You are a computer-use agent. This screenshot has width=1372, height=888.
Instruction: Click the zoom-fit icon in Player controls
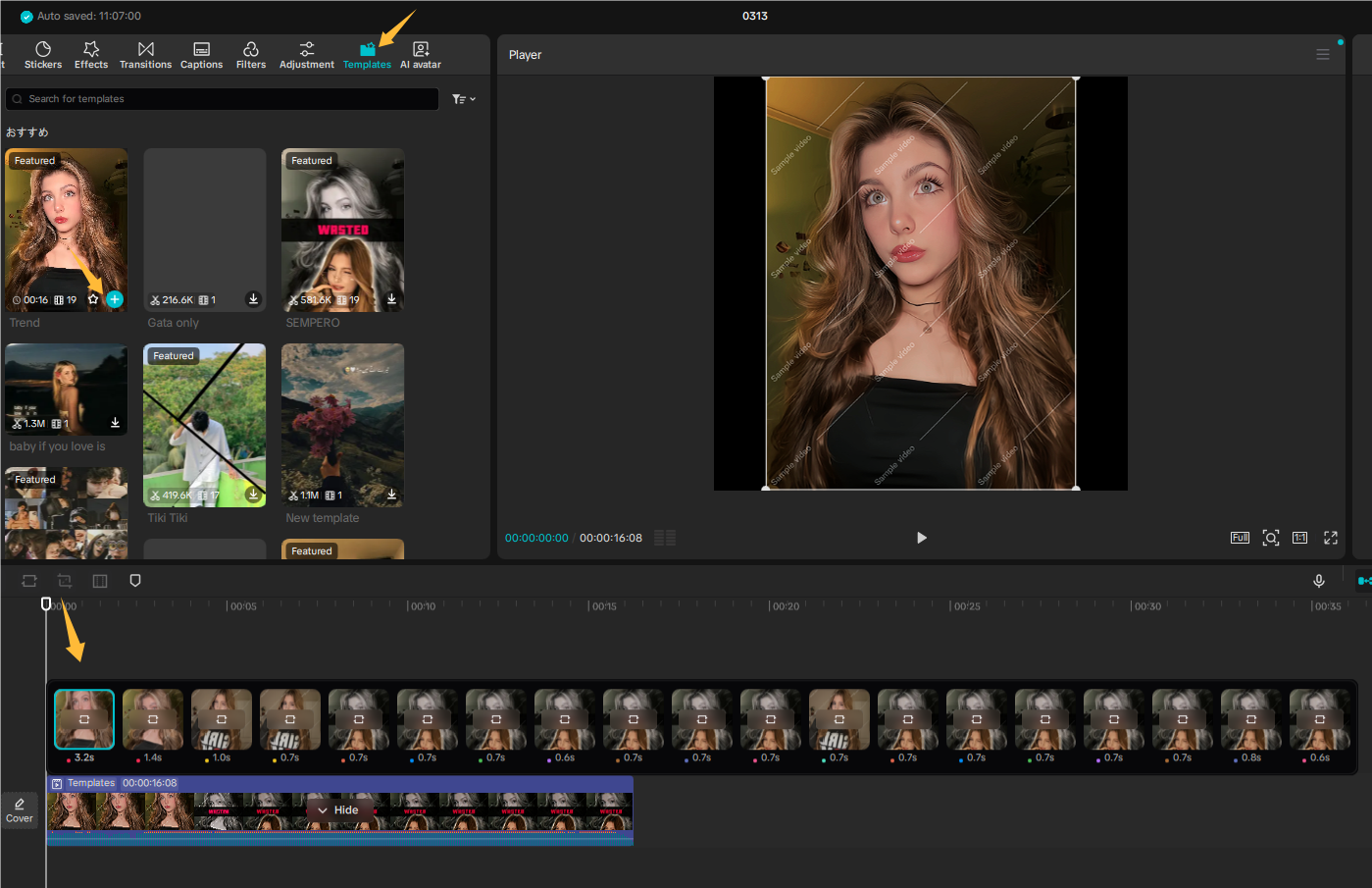point(1270,538)
